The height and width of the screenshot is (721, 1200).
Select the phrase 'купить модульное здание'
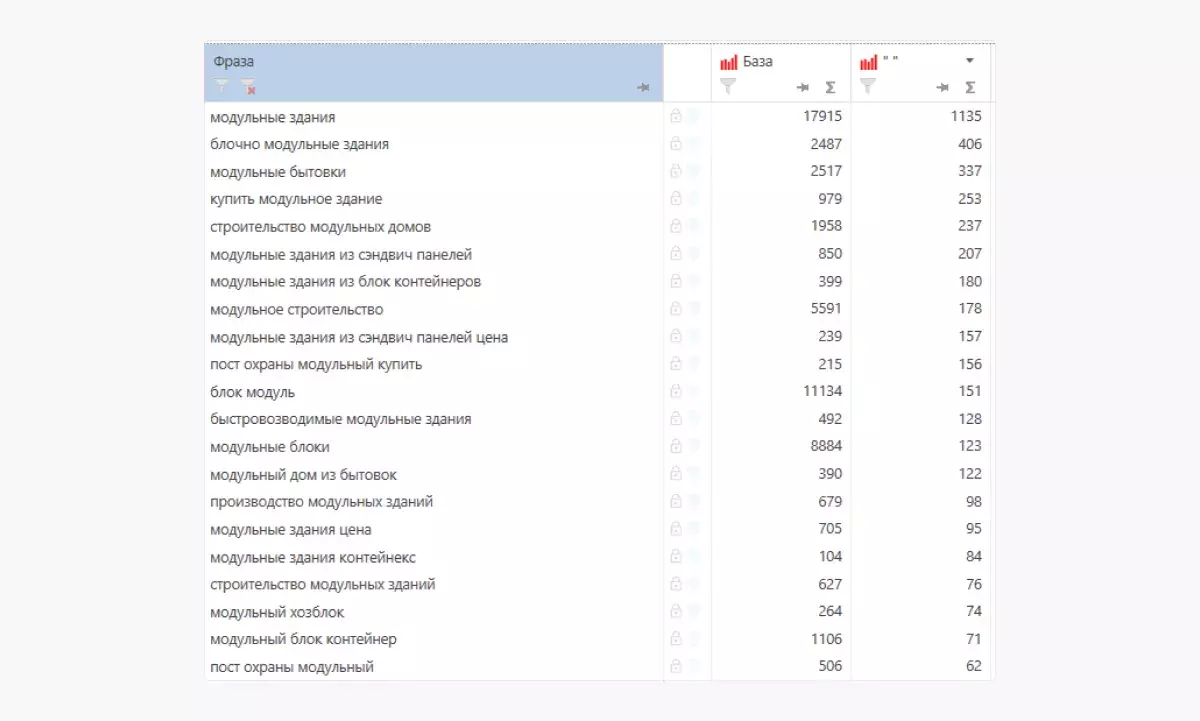tap(296, 199)
